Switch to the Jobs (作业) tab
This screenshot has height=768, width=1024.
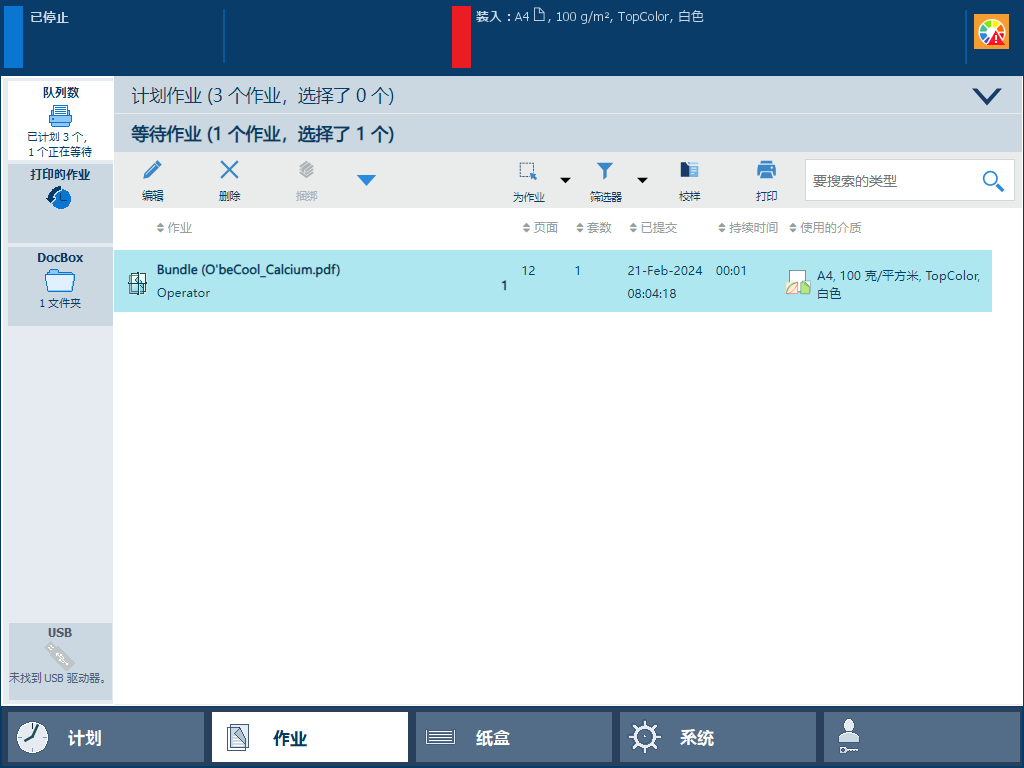coord(310,737)
